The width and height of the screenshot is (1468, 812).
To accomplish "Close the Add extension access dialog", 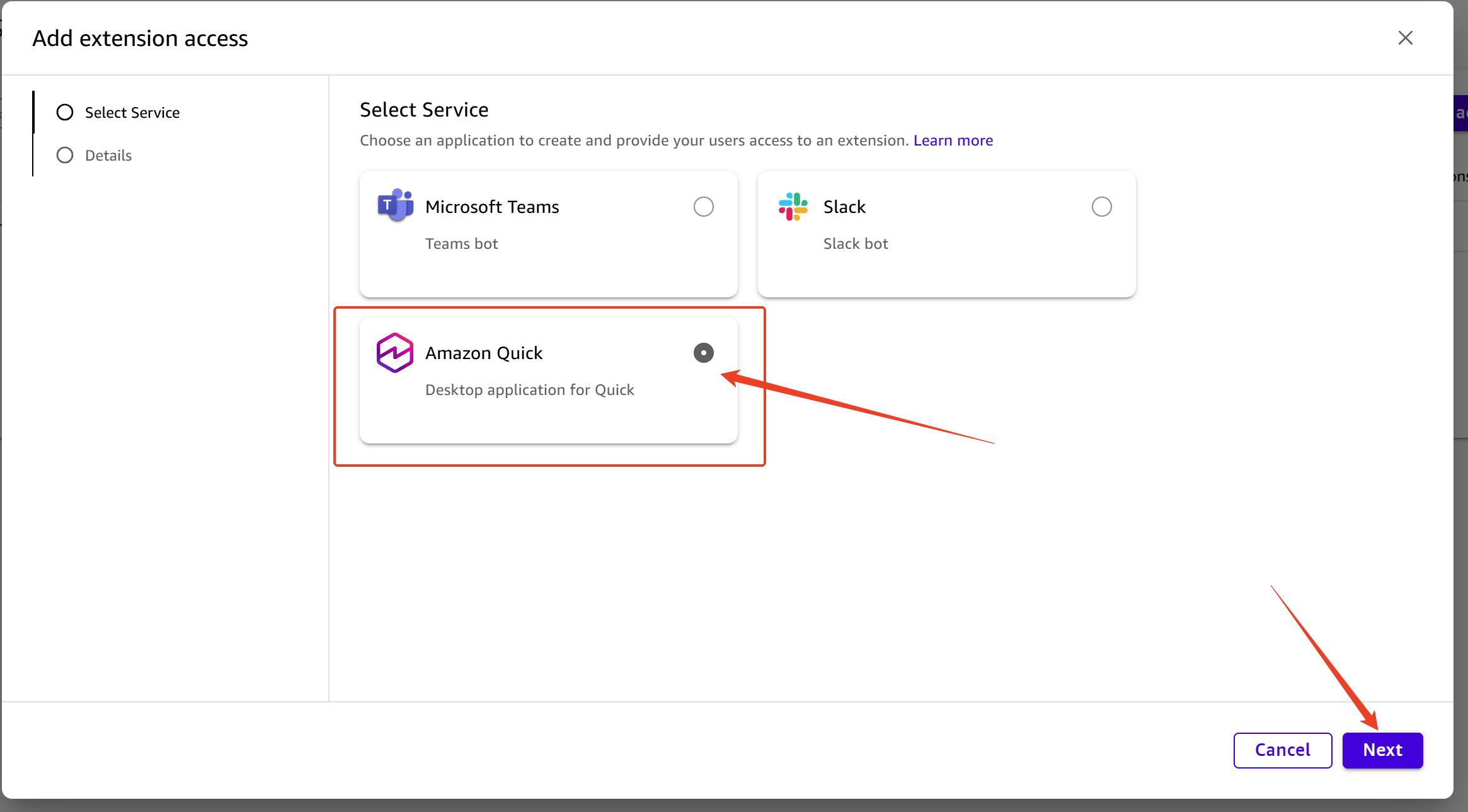I will pyautogui.click(x=1405, y=38).
